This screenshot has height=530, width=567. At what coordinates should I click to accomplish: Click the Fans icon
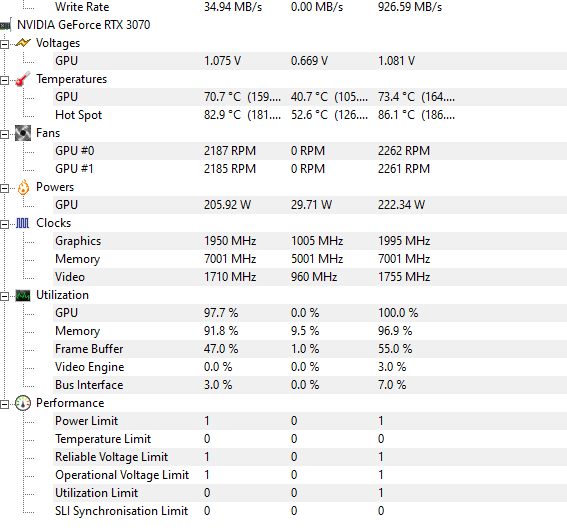pyautogui.click(x=23, y=133)
